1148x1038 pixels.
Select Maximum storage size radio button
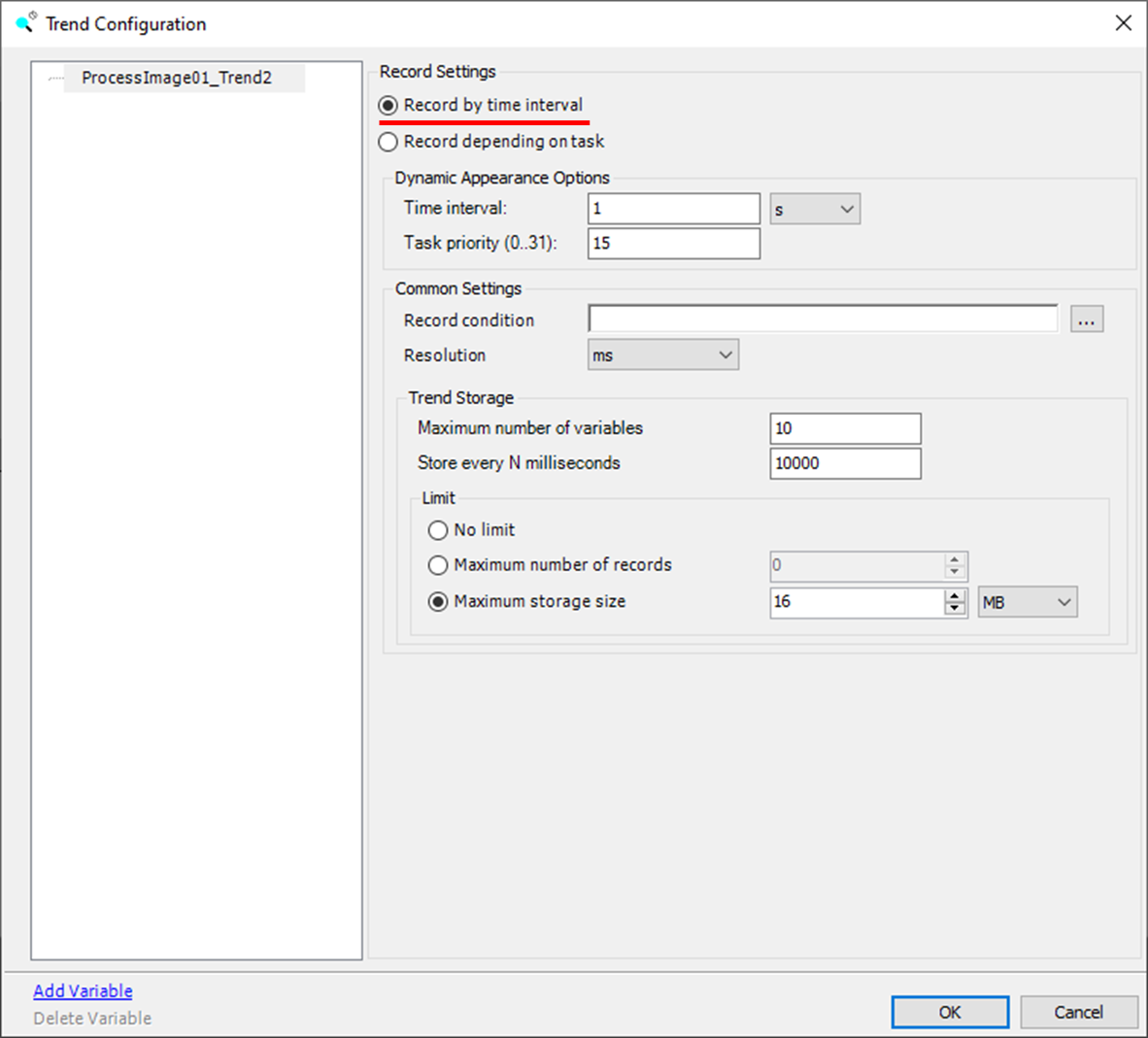(x=438, y=602)
